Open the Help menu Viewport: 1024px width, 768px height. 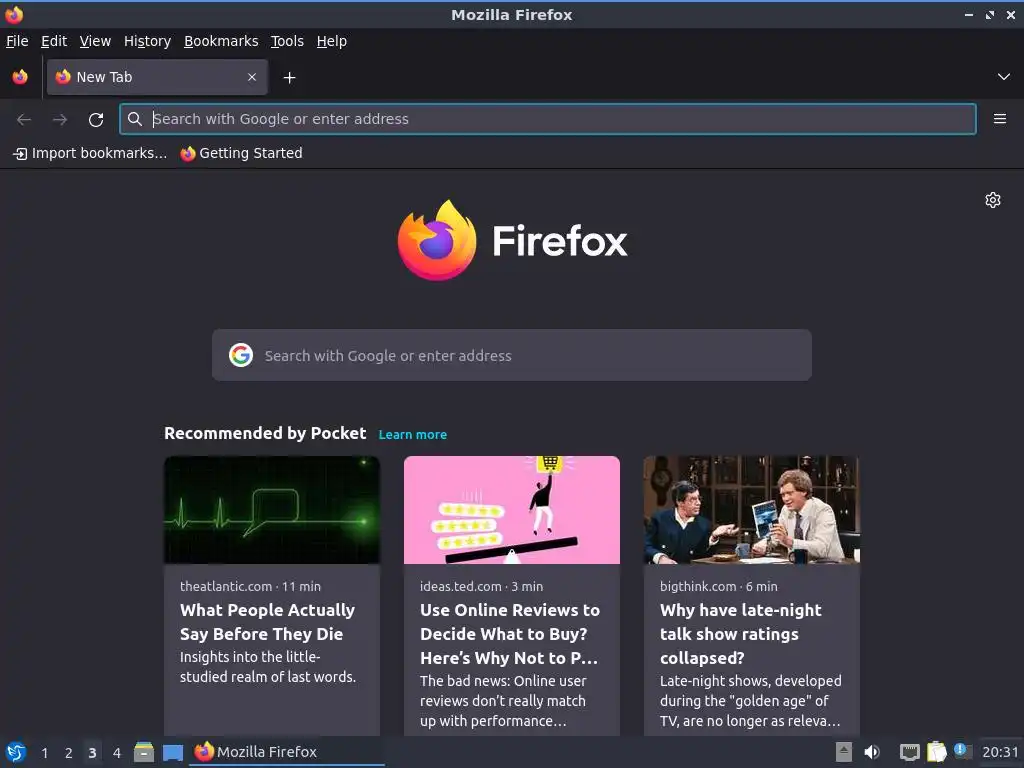pos(332,41)
